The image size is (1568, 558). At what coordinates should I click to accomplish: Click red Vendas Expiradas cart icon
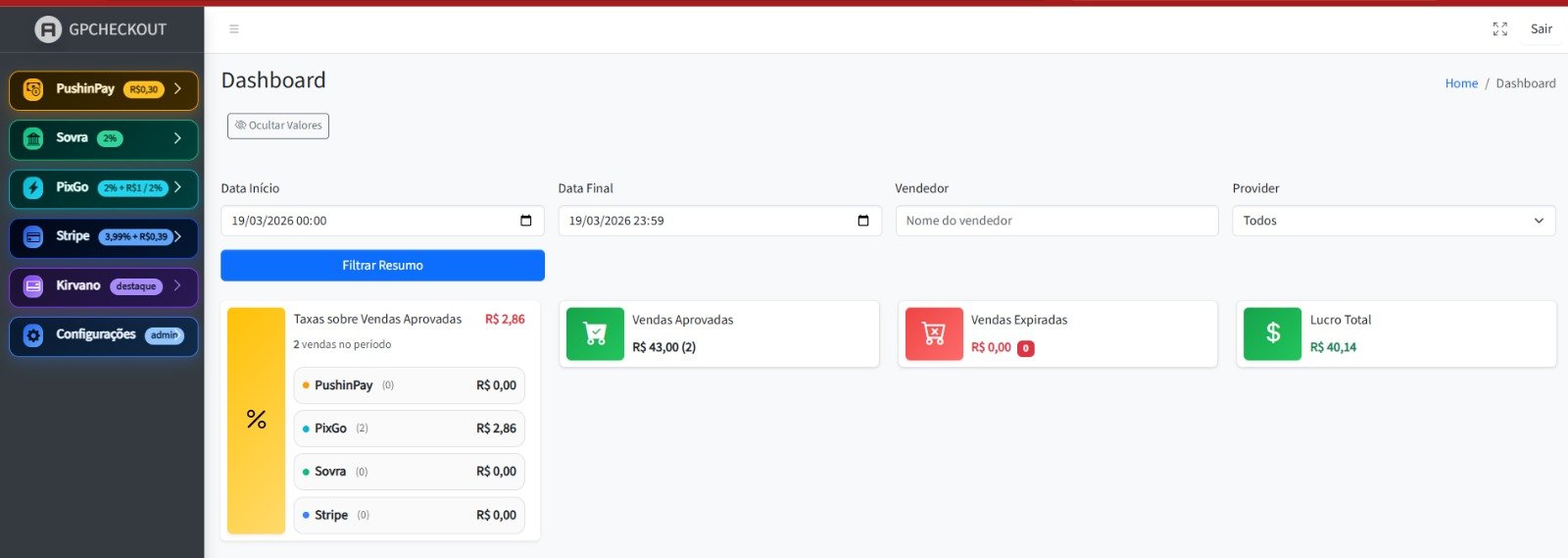[934, 333]
